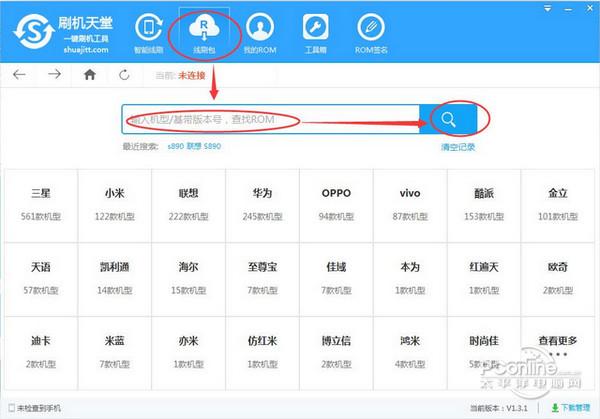
Task: Open the 工具箱 wrench toolbox
Action: (x=315, y=34)
